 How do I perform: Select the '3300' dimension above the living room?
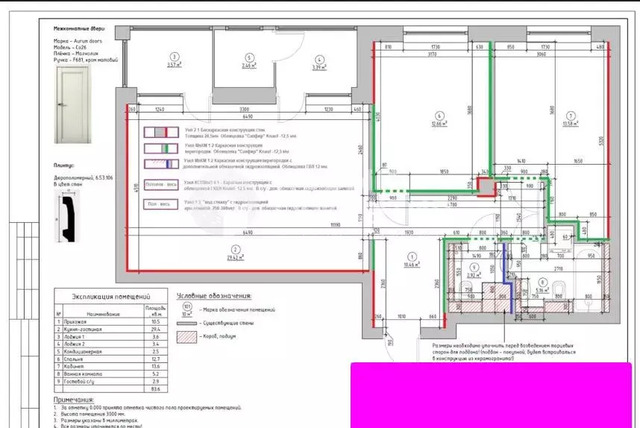(244, 109)
